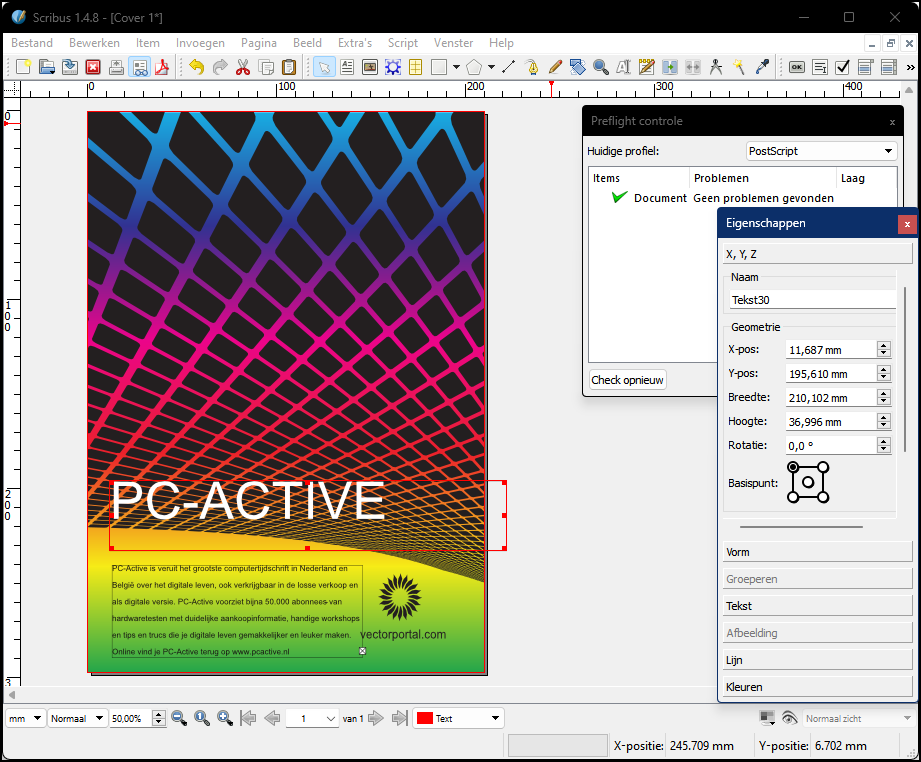Expand the Tekst properties section

817,606
